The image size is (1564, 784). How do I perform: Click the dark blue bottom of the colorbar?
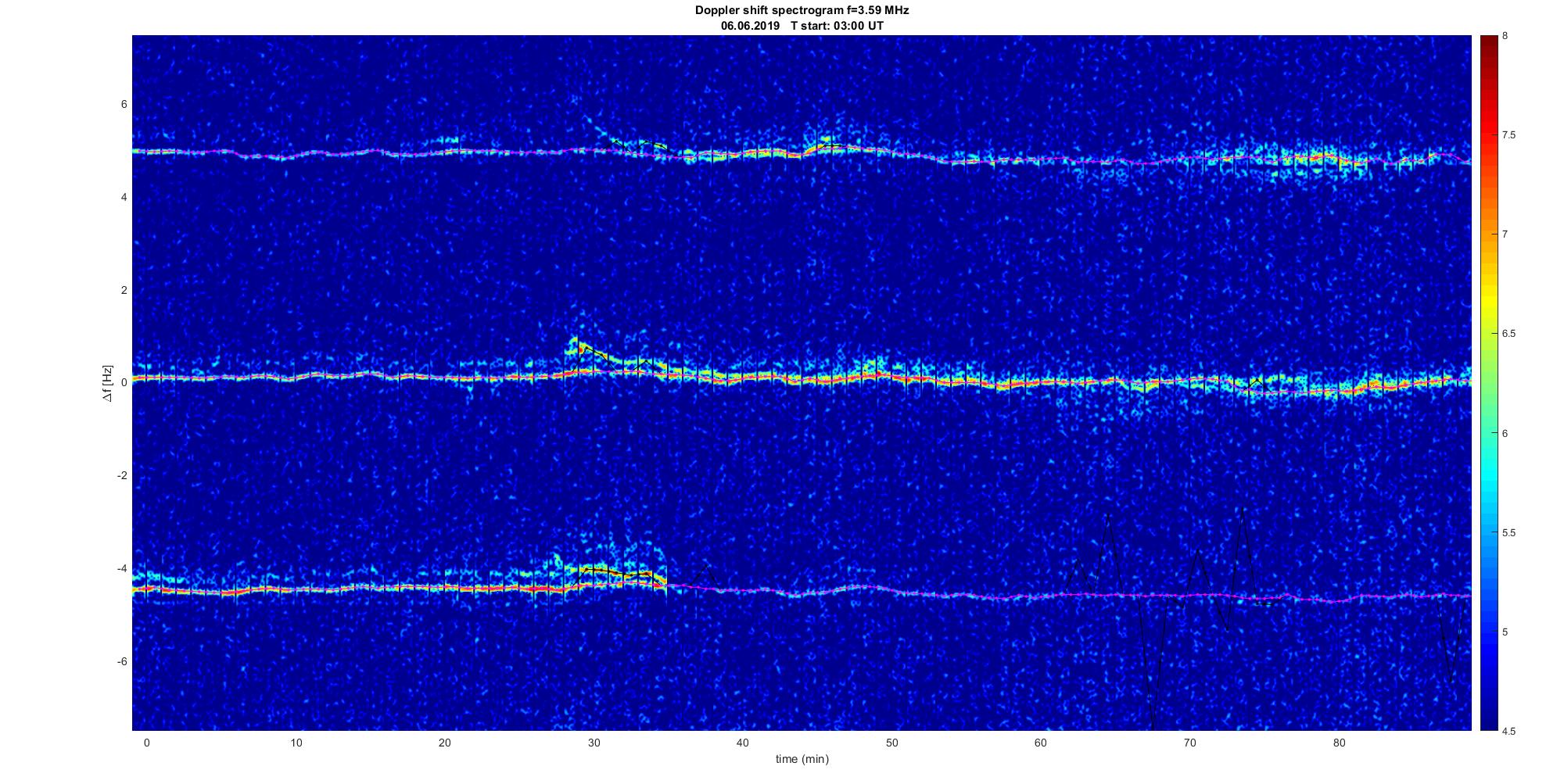pos(1488,719)
